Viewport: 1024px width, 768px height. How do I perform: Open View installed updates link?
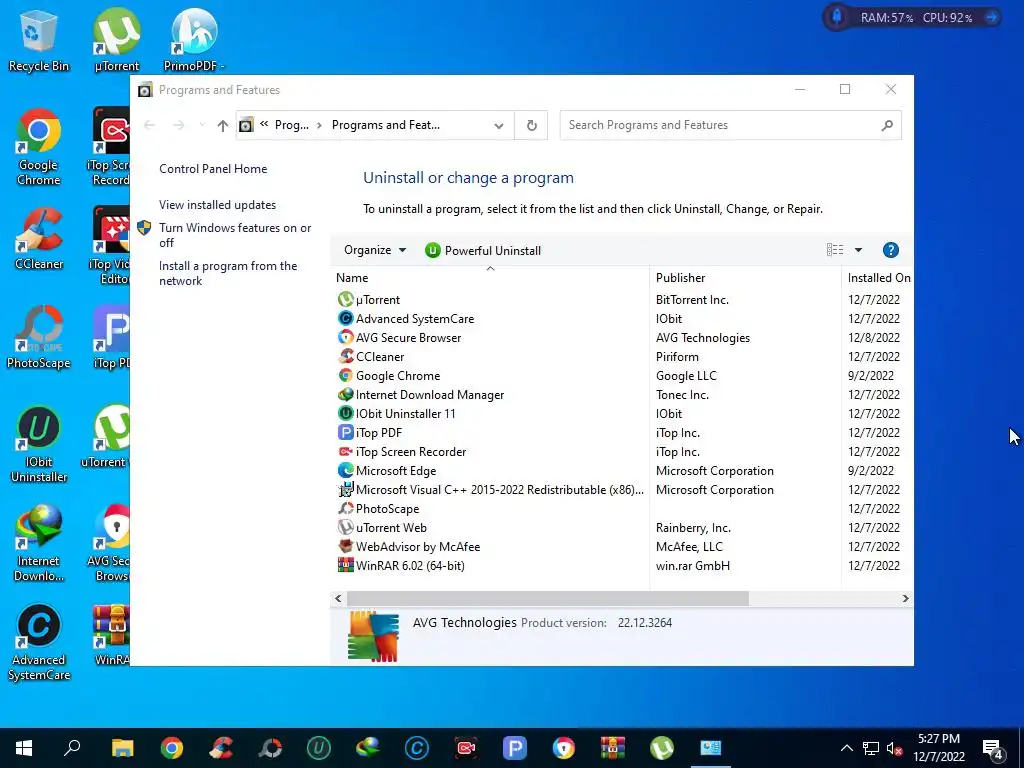tap(217, 205)
